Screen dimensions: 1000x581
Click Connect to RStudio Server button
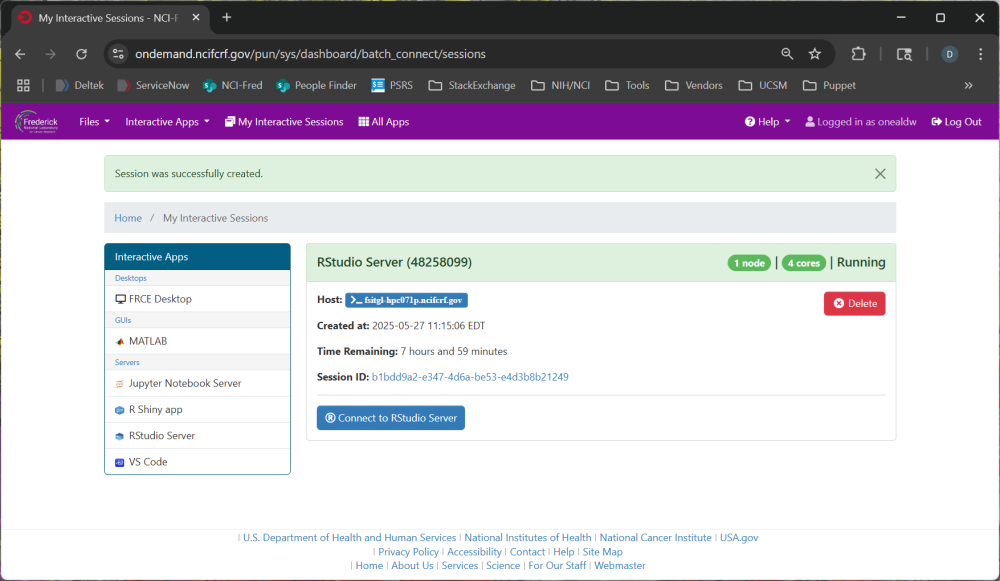coord(391,418)
